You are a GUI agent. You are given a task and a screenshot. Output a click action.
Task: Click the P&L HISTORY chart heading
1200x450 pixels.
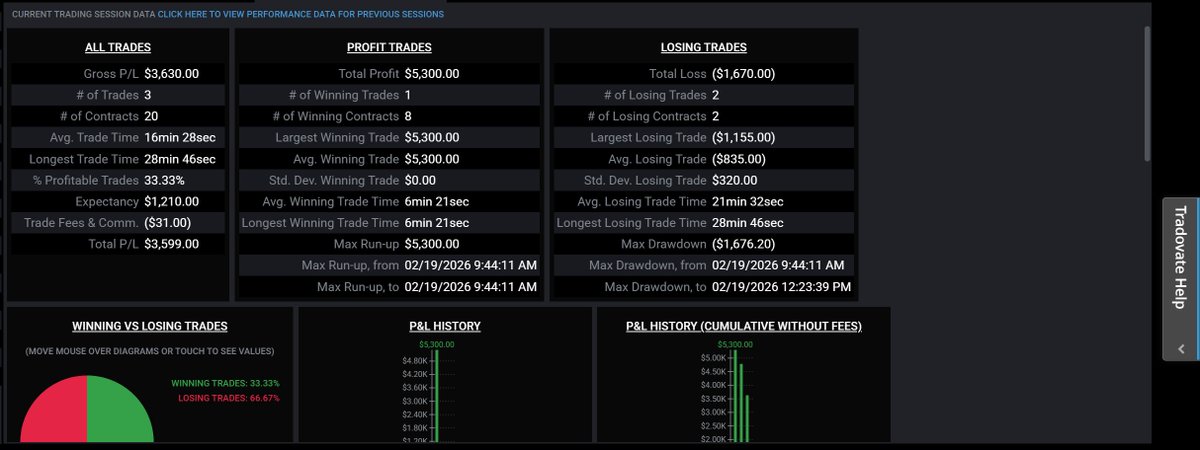445,326
